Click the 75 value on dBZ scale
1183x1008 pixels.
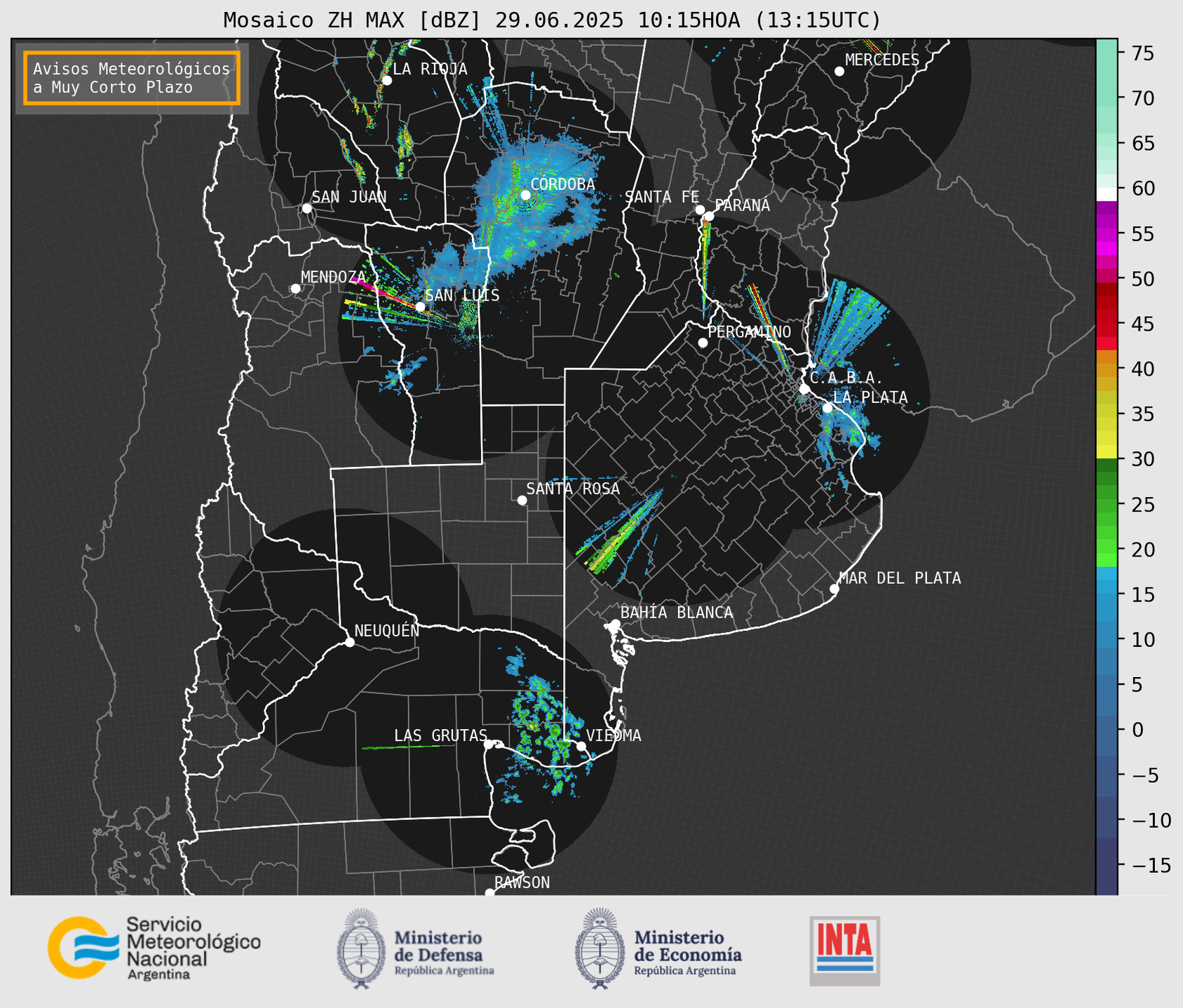pos(1142,53)
